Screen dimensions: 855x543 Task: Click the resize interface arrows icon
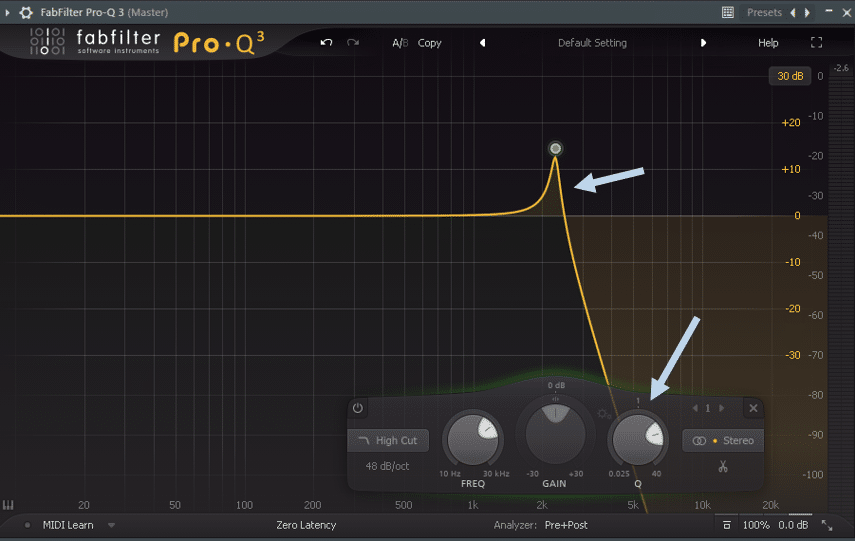click(827, 525)
